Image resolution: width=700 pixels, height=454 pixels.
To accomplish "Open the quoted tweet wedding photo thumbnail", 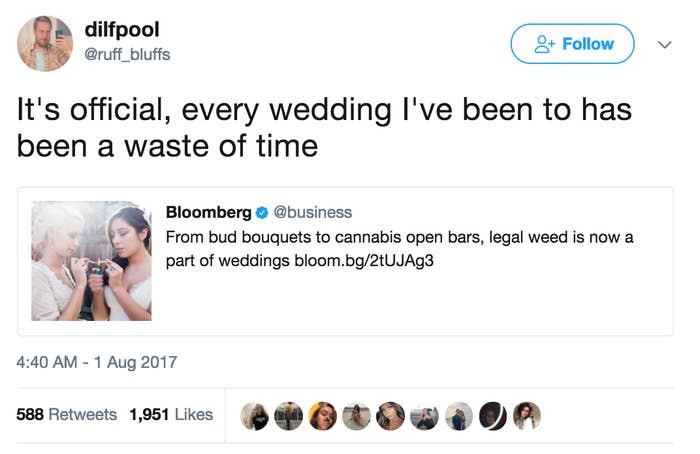I will (92, 261).
